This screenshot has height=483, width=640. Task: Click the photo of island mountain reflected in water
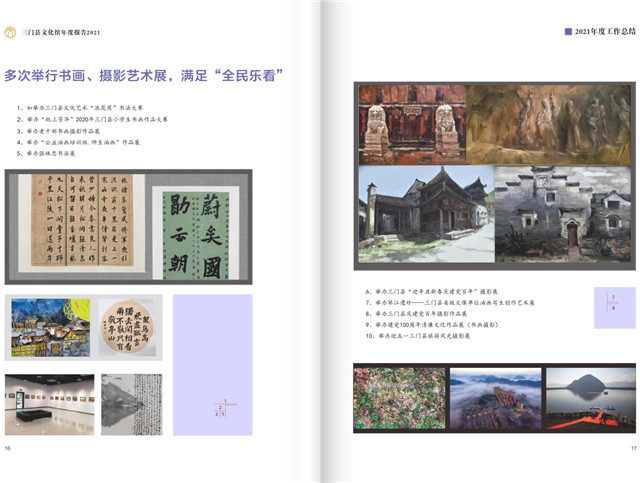coord(591,398)
